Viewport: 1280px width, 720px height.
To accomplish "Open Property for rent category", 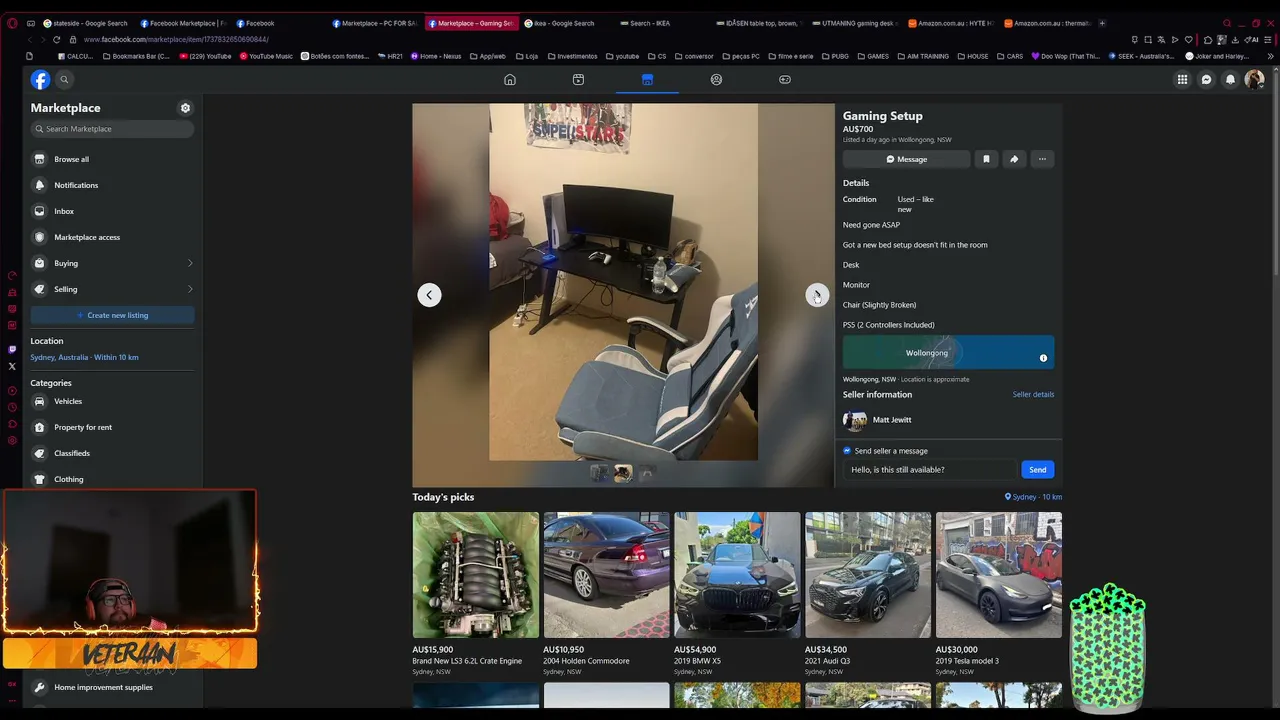I will 112,427.
